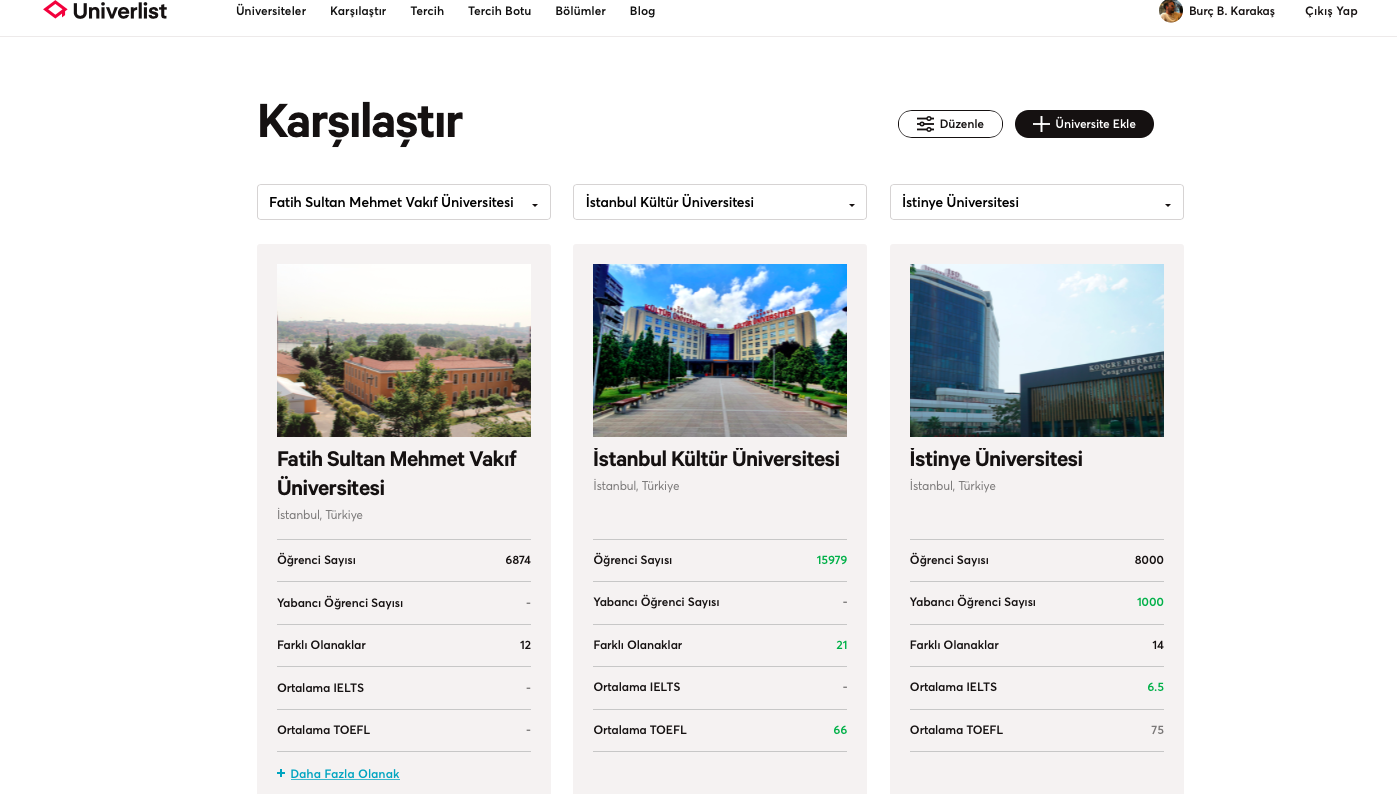Log out via Çıkış Yap
This screenshot has height=794, width=1397.
pyautogui.click(x=1331, y=11)
